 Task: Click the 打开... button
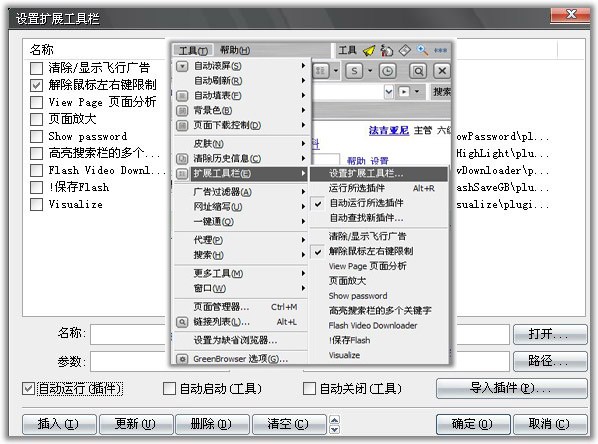550,335
